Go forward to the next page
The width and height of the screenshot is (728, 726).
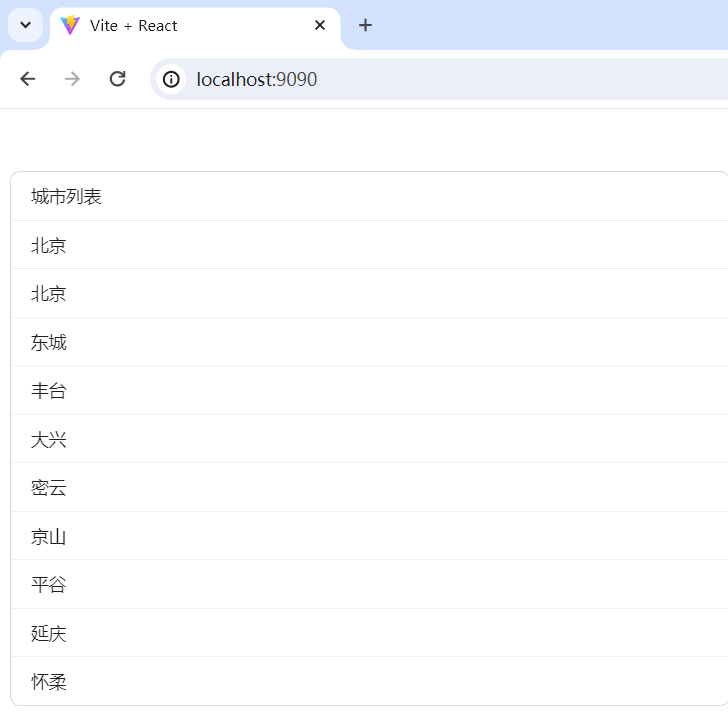(72, 79)
